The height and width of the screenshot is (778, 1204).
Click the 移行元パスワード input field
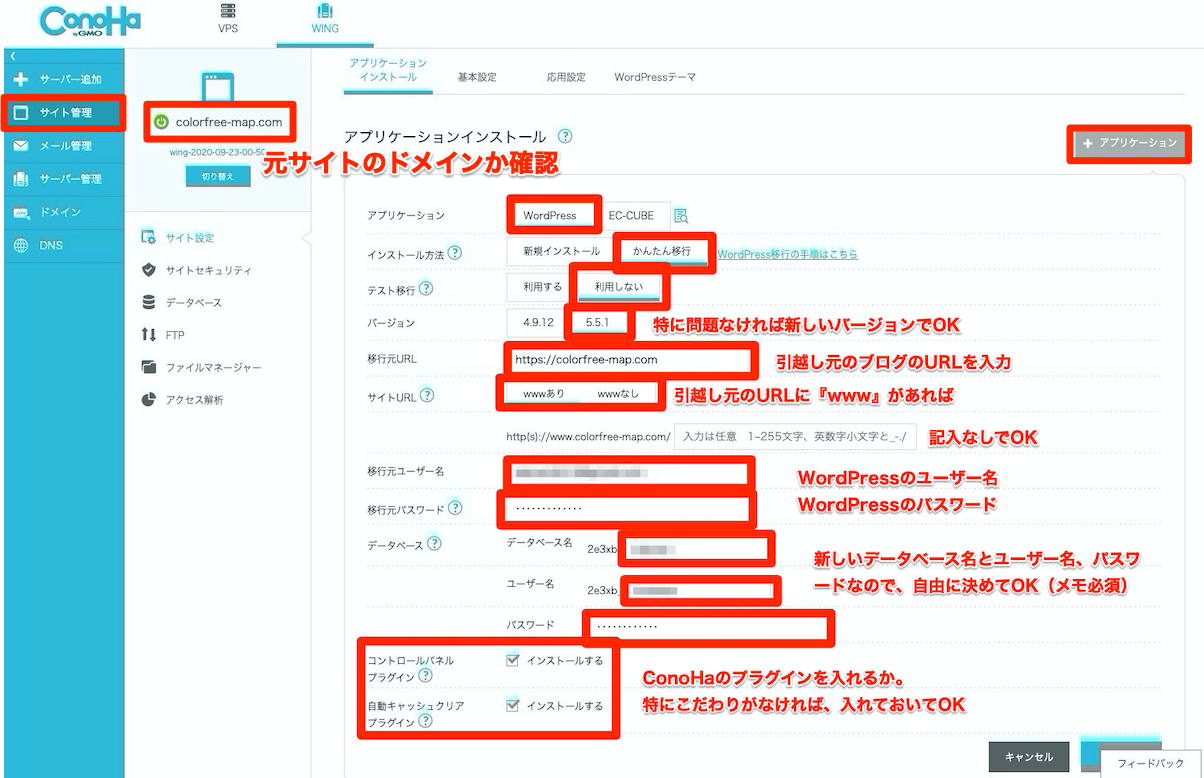628,508
